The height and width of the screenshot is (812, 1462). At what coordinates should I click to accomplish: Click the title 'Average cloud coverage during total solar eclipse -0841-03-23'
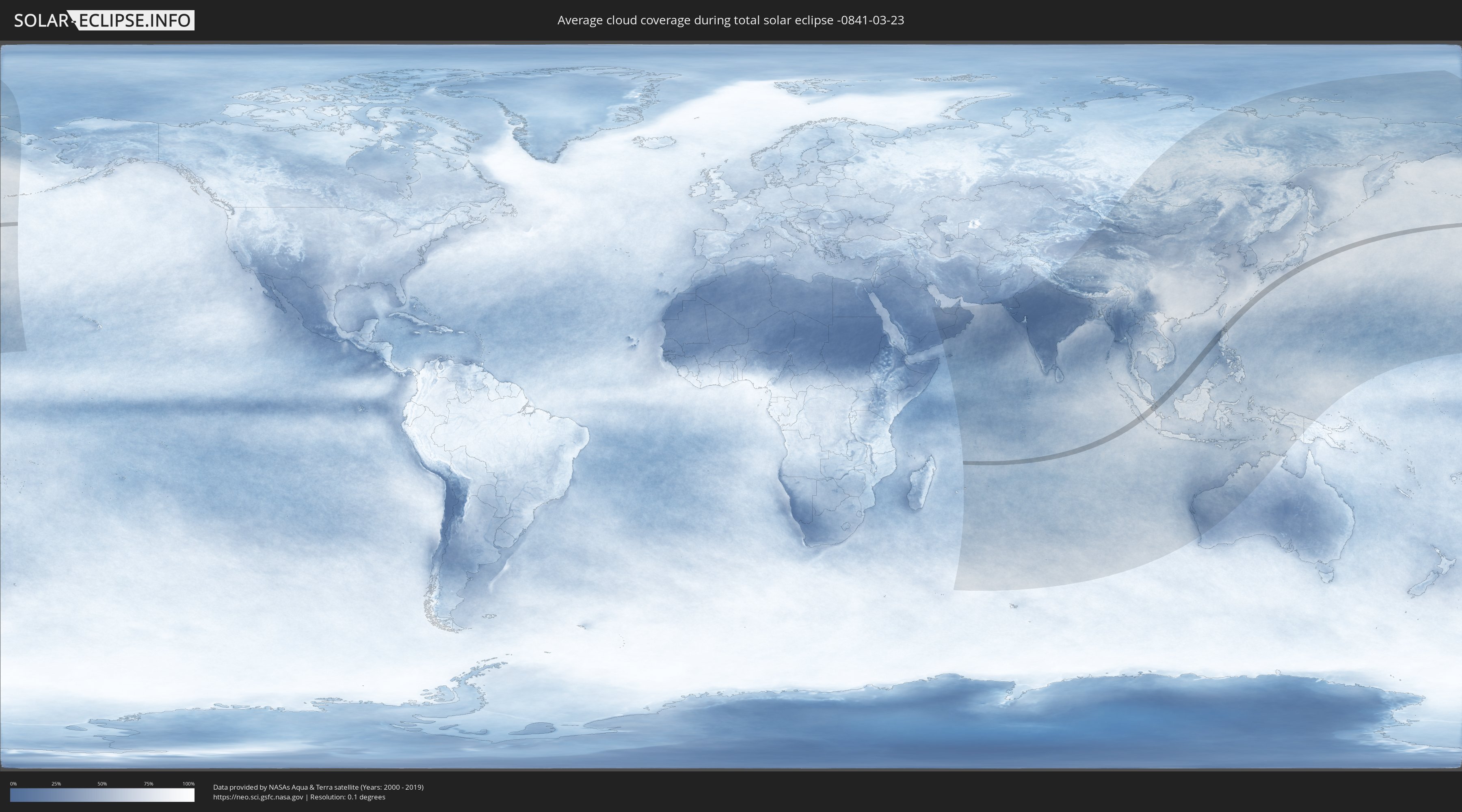coord(731,20)
